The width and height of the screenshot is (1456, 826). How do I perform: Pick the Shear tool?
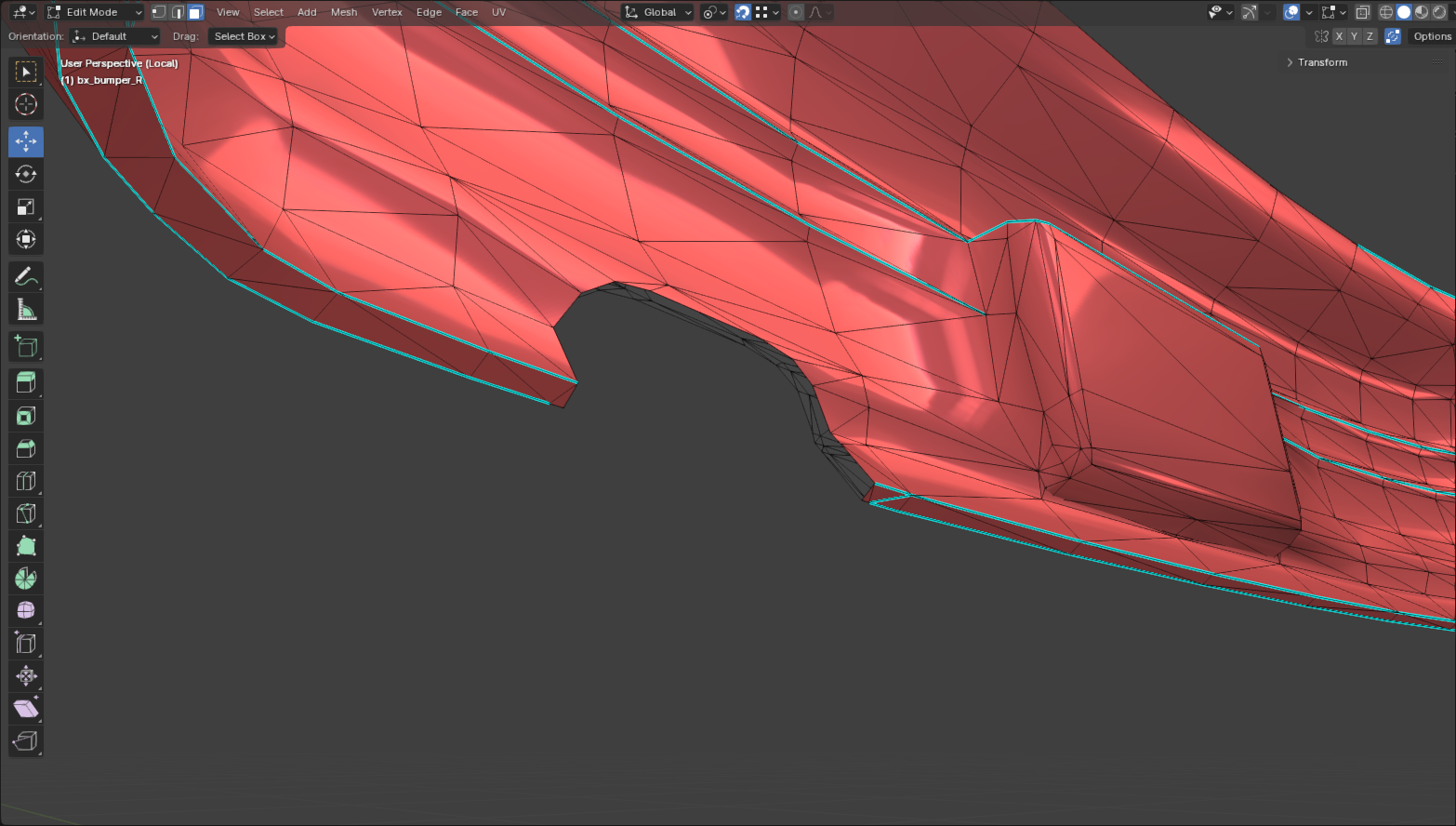pos(26,709)
